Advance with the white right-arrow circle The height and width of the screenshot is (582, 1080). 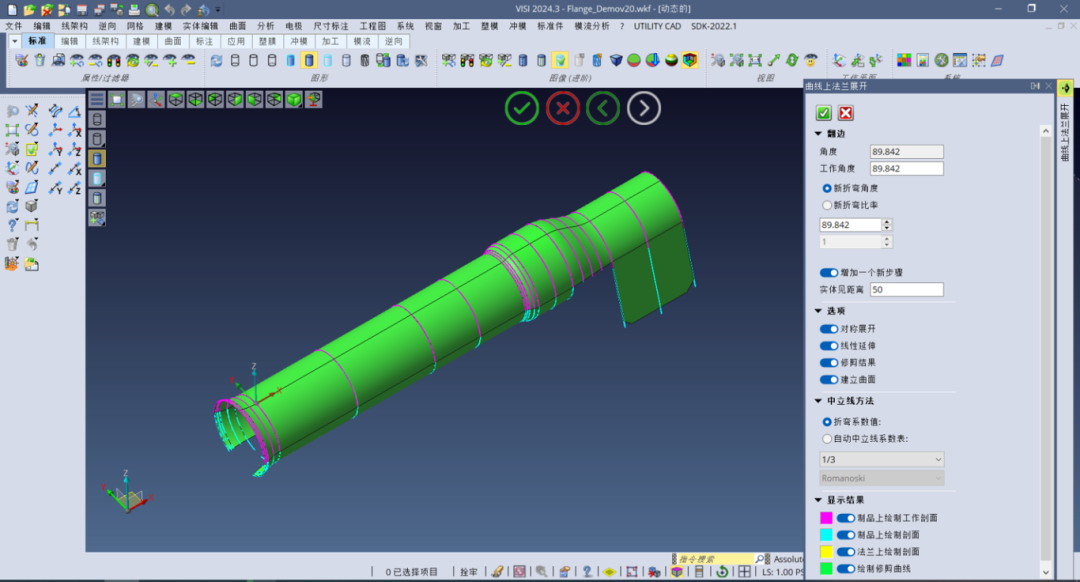click(643, 108)
